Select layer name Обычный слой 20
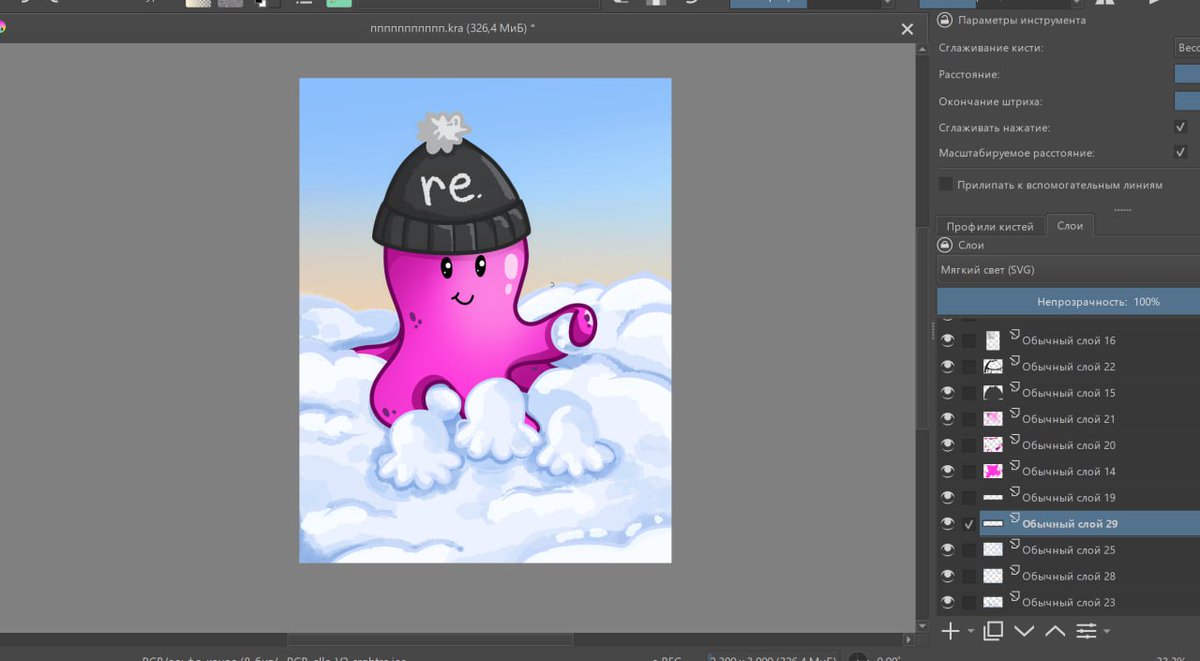Screen dimensions: 1200x661 (1068, 445)
